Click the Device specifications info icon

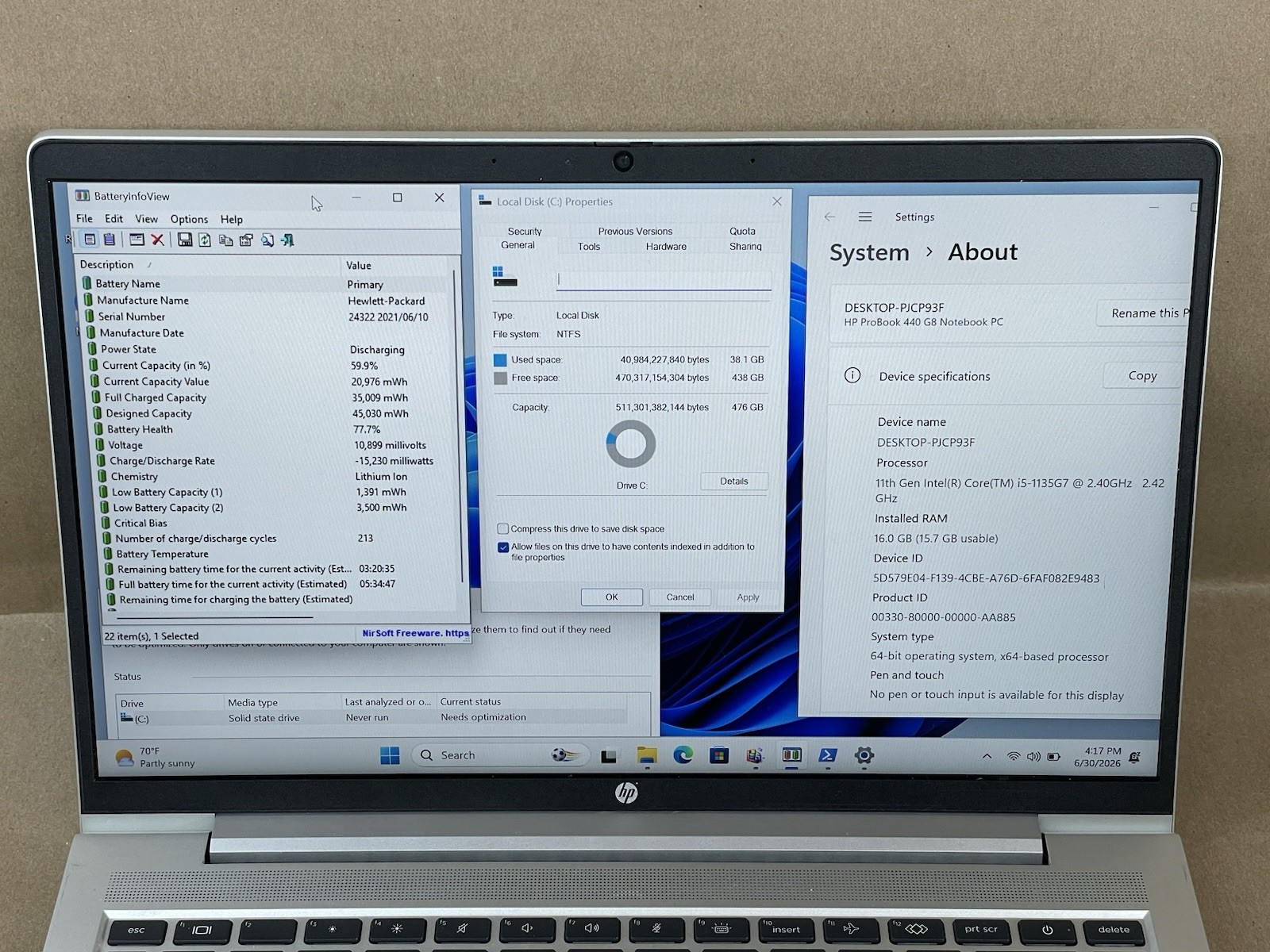[x=852, y=375]
